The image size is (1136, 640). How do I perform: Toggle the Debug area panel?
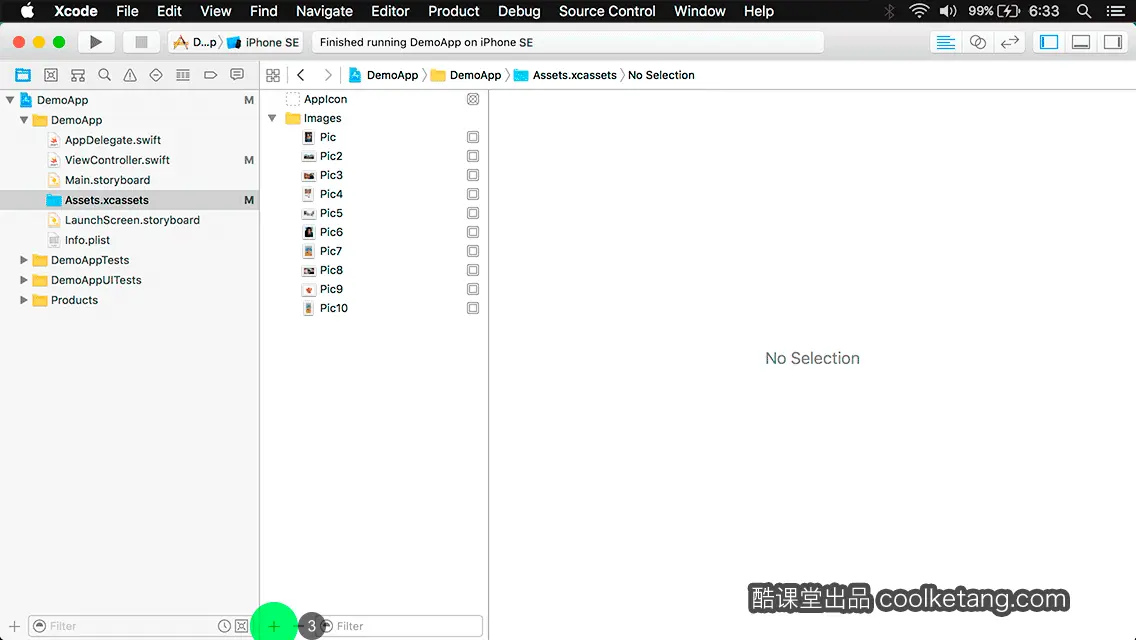[1081, 42]
